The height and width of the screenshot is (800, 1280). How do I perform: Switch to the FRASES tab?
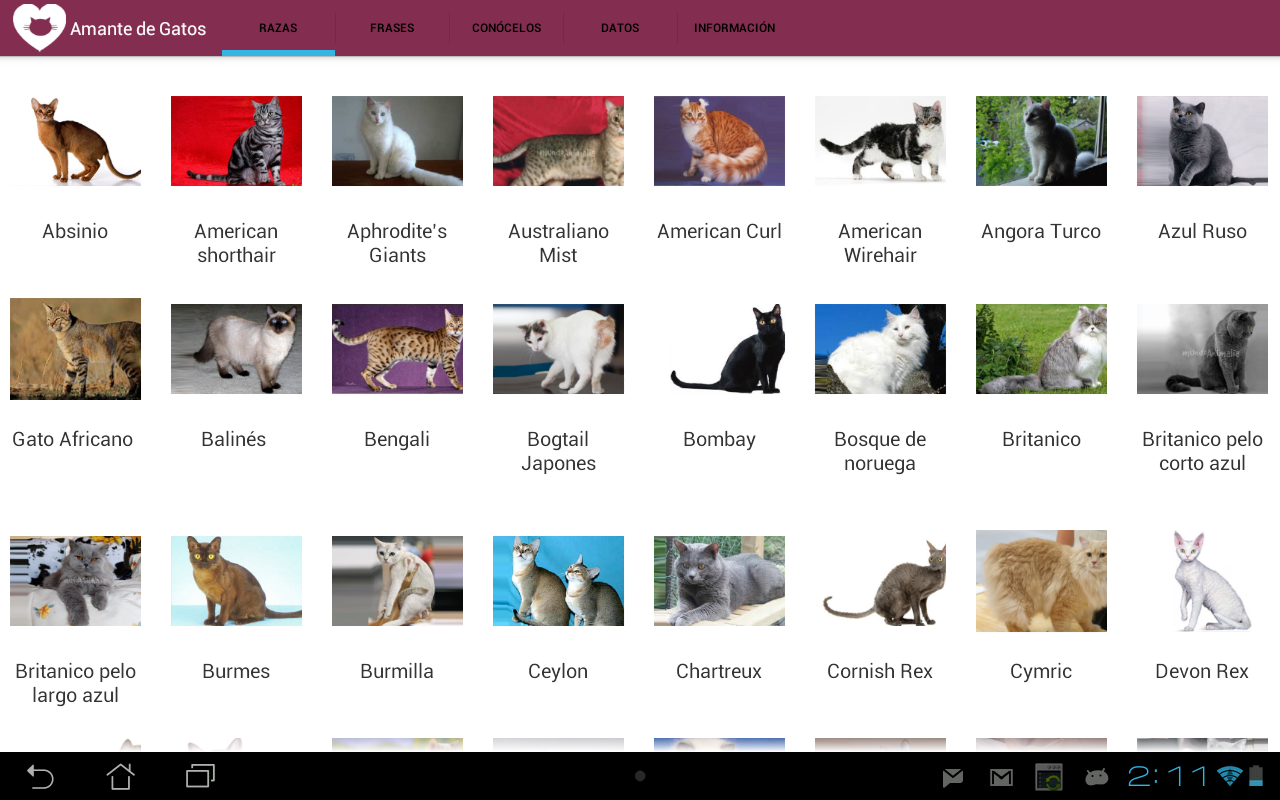pos(392,28)
